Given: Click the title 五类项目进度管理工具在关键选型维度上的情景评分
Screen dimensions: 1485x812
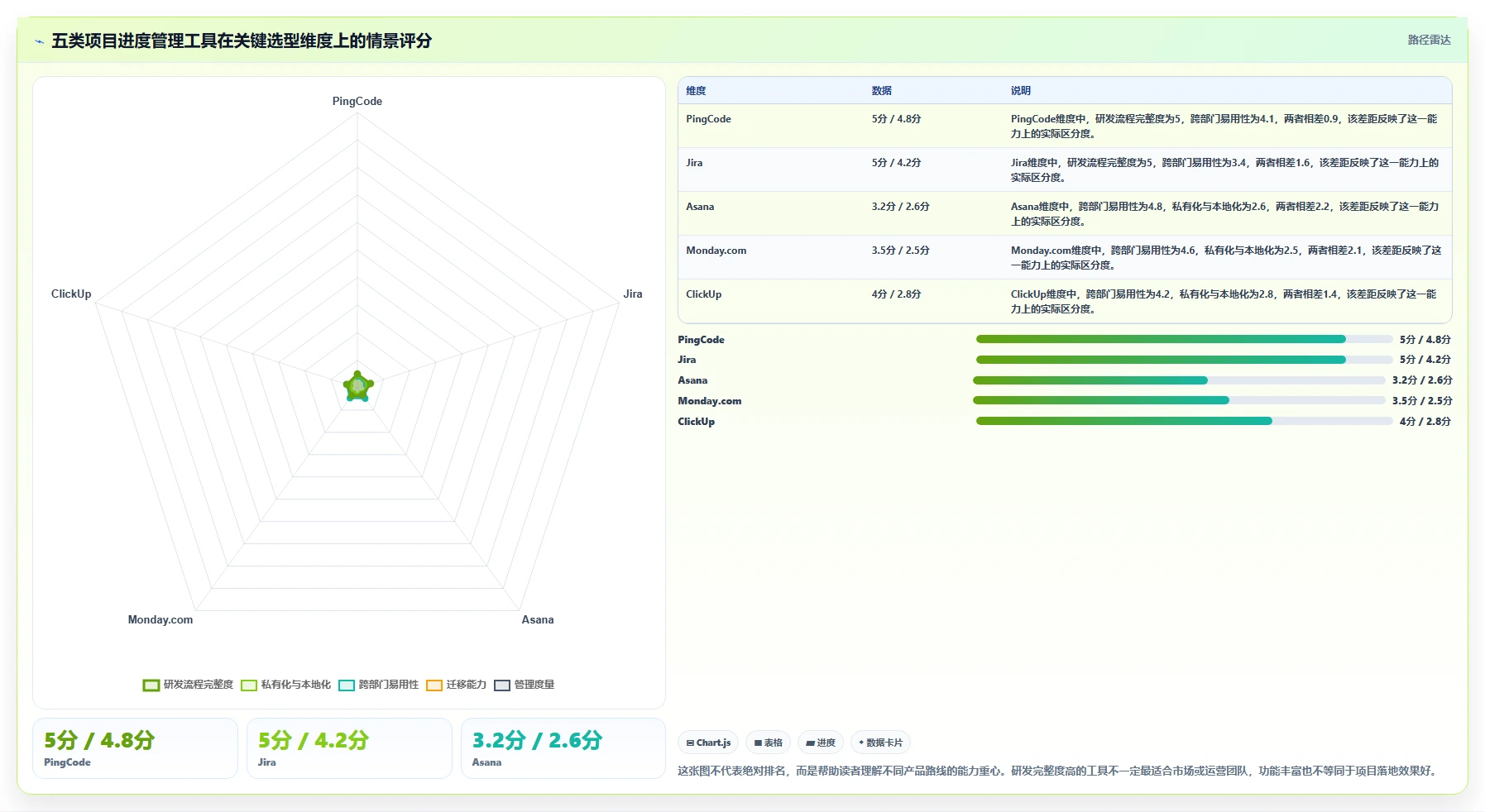Looking at the screenshot, I should pos(242,41).
